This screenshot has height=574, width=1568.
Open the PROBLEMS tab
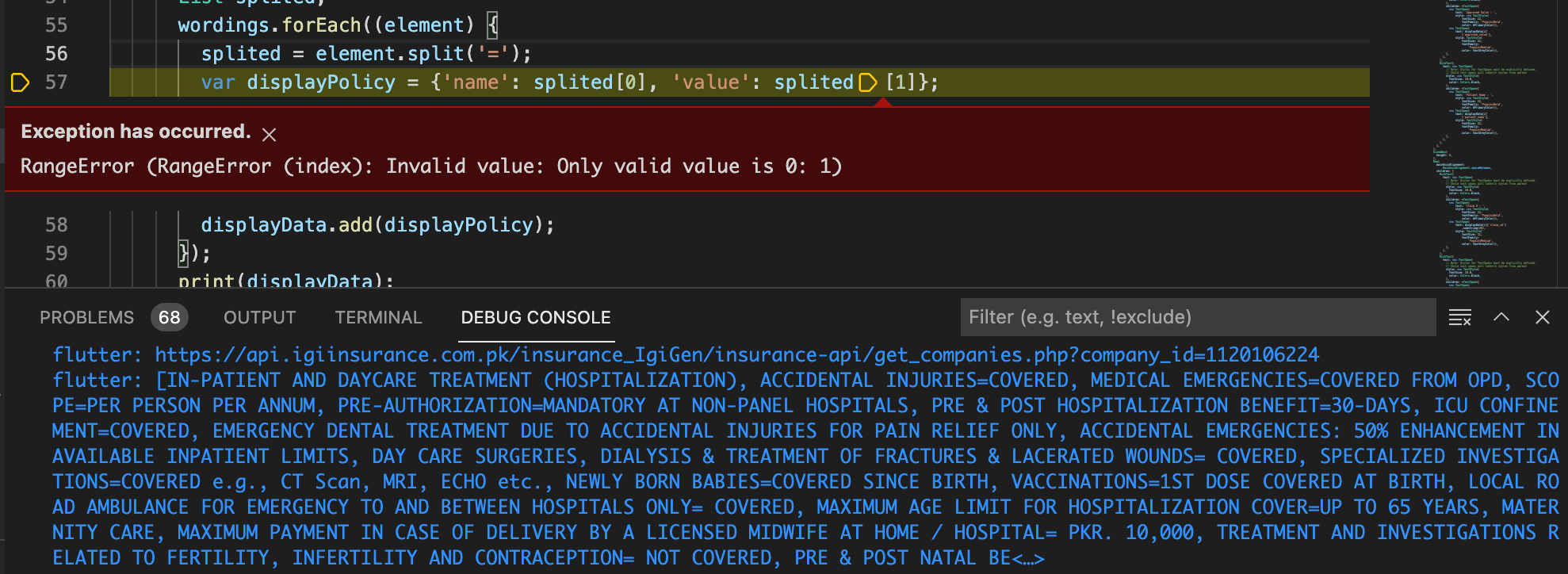tap(86, 318)
